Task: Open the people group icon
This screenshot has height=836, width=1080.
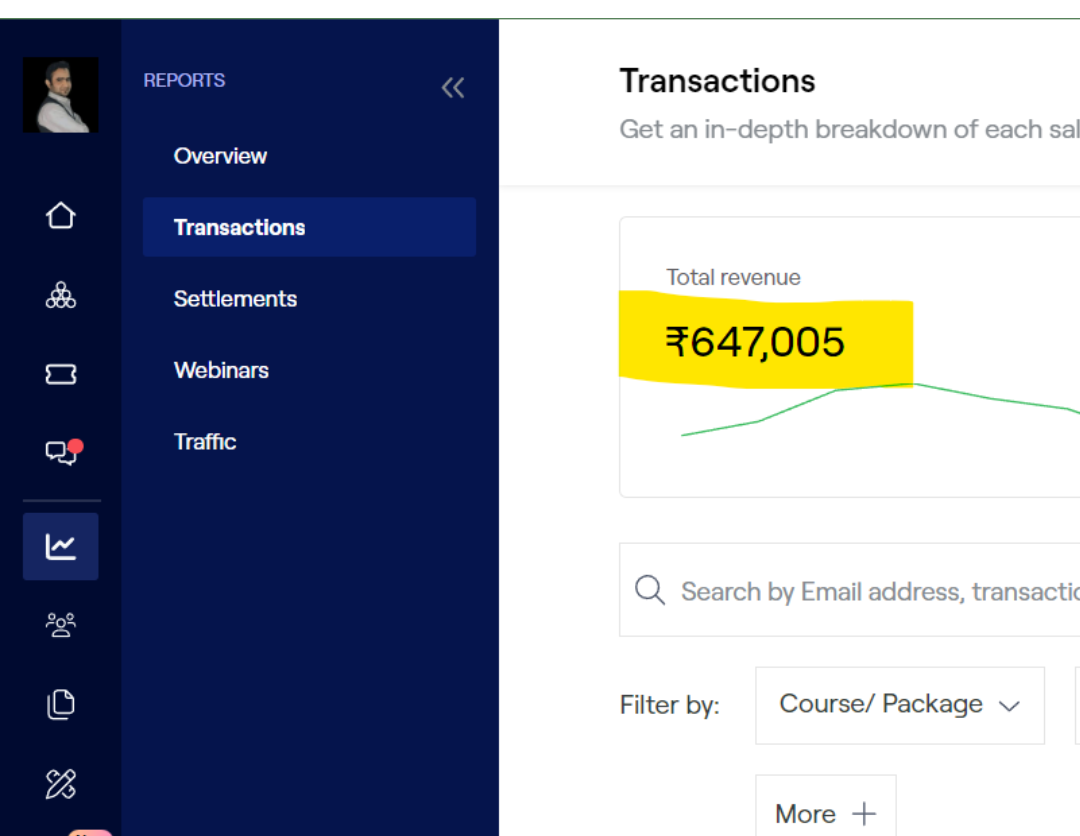Action: pos(61,625)
